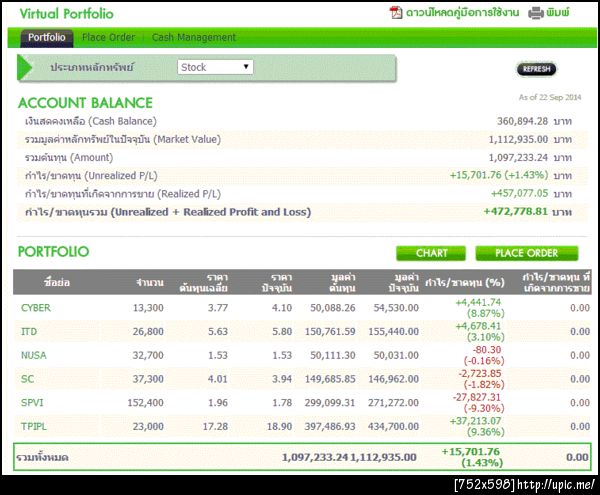Click the Amount value 1,097,233.24 in Account Balance
600x495 pixels.
coord(518,158)
